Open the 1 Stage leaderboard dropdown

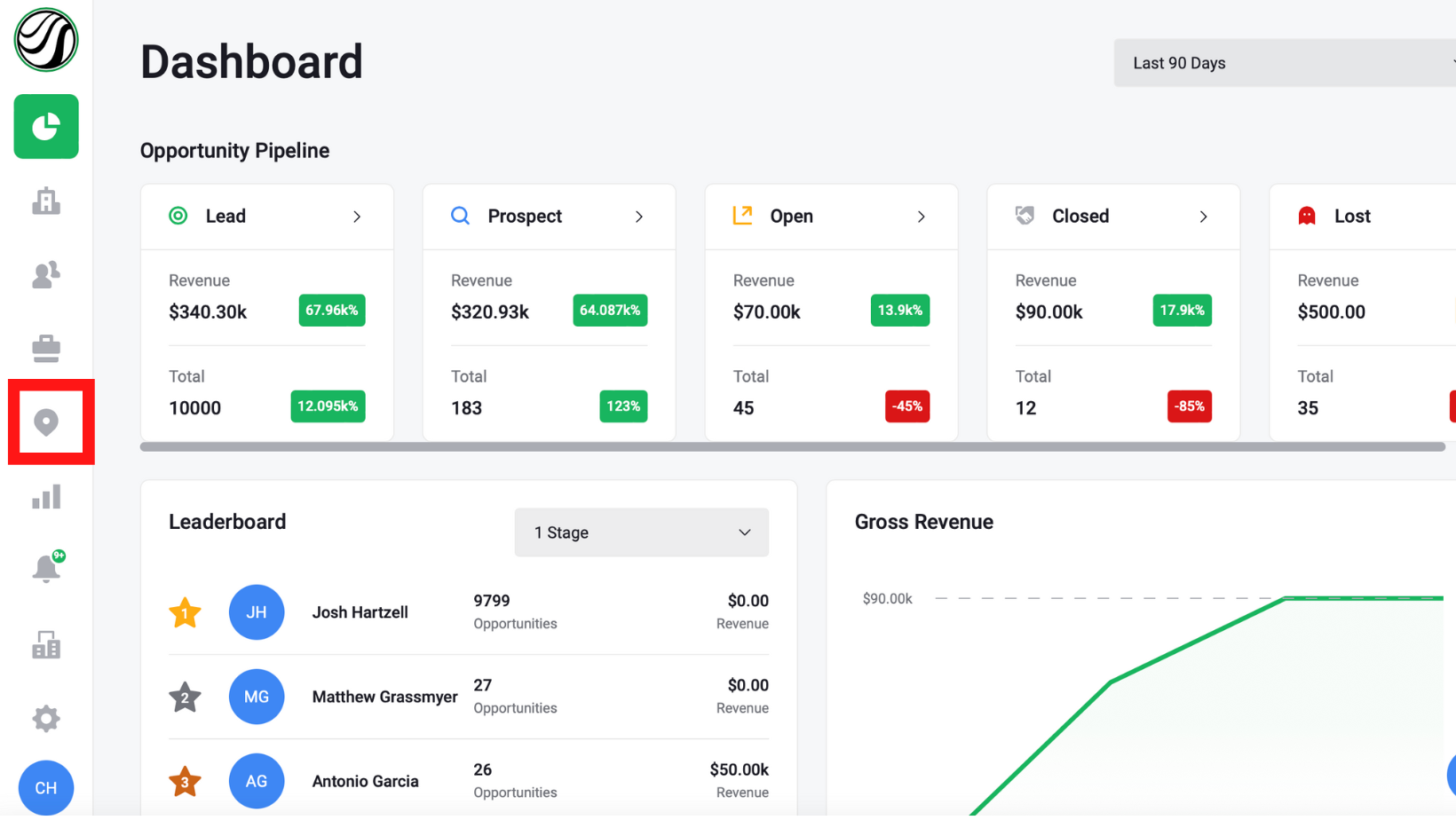click(x=642, y=532)
